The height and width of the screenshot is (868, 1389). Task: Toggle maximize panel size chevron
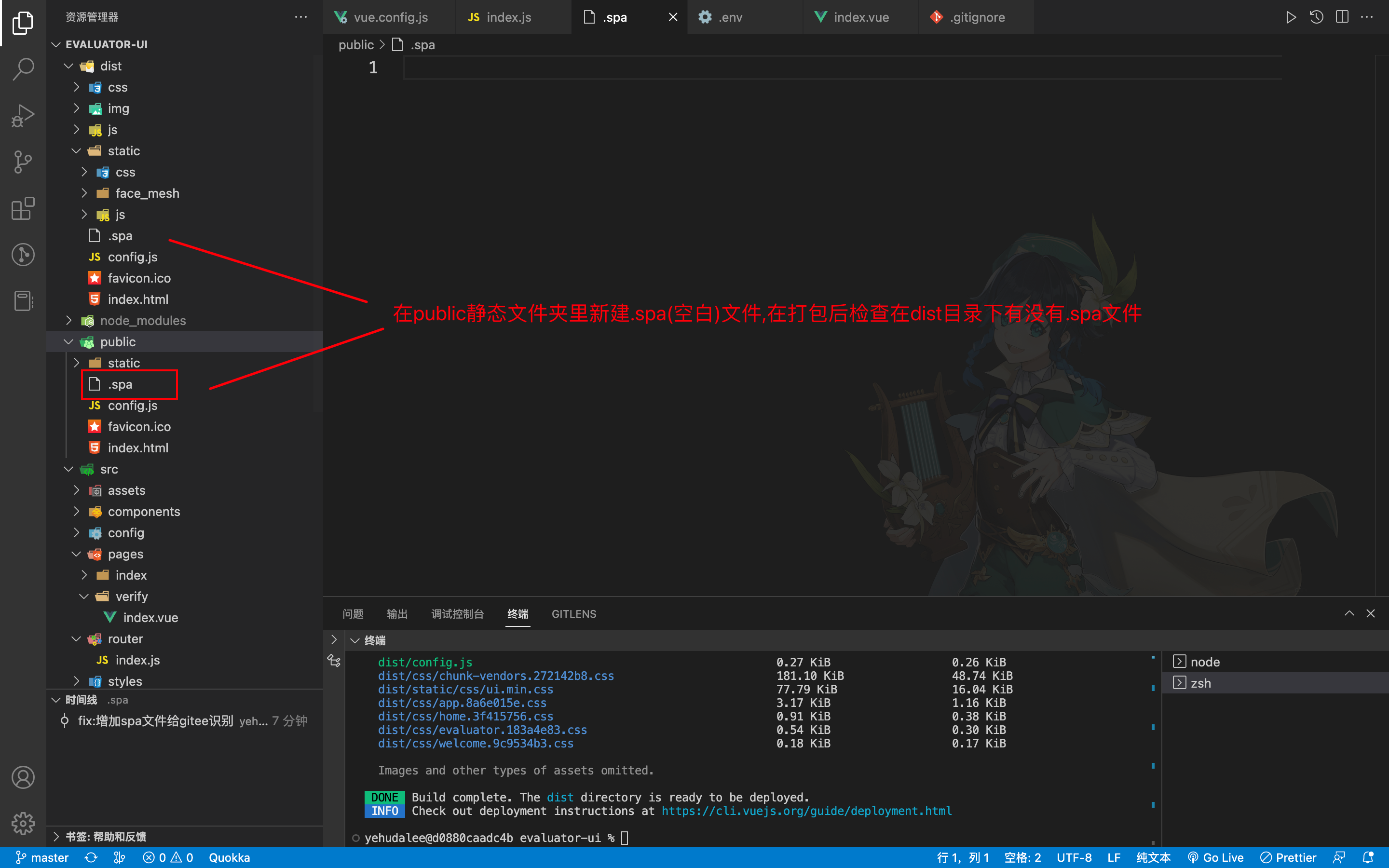tap(1349, 613)
